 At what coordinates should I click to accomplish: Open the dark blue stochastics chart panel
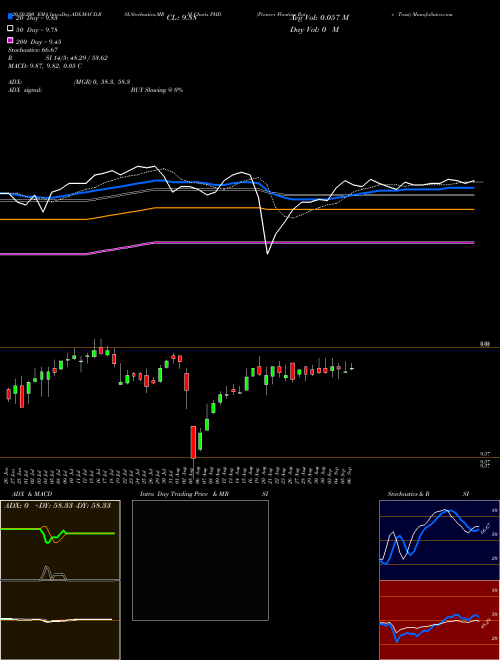[439, 540]
